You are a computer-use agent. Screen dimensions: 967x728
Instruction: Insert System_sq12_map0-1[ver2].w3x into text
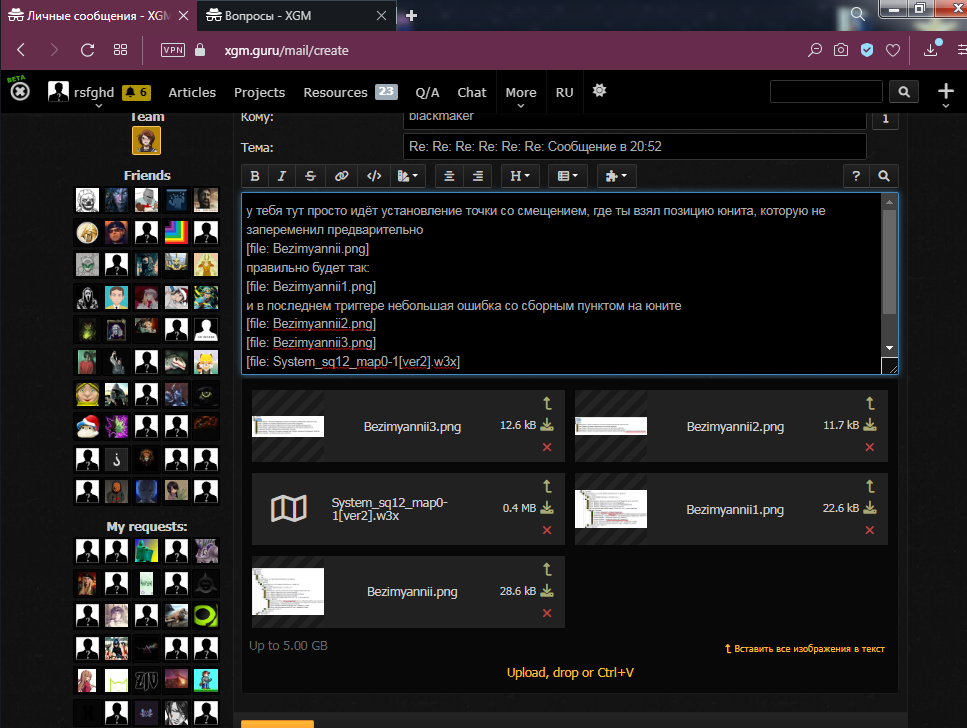point(547,487)
